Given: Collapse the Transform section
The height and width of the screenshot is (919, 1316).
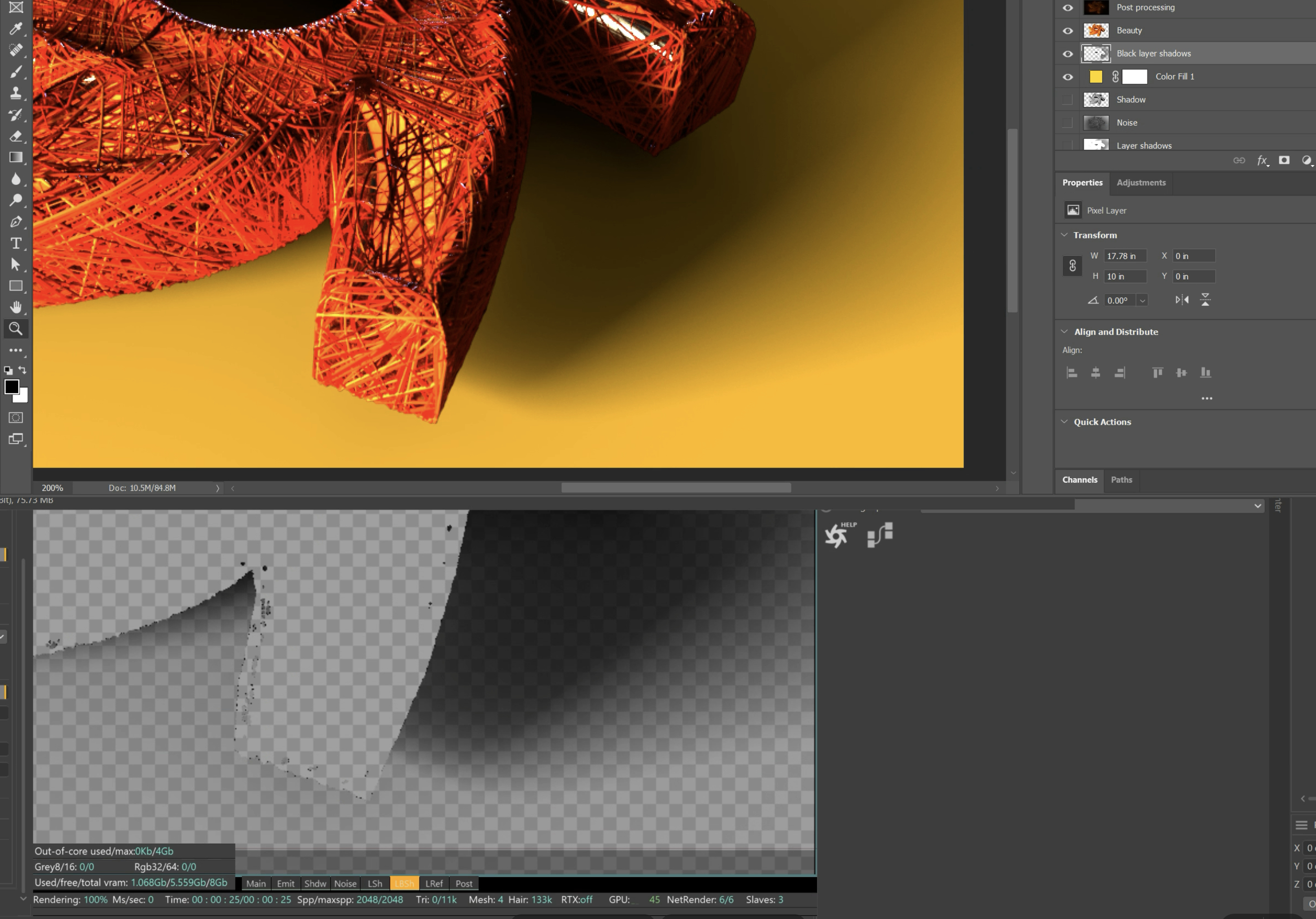Looking at the screenshot, I should (1065, 235).
